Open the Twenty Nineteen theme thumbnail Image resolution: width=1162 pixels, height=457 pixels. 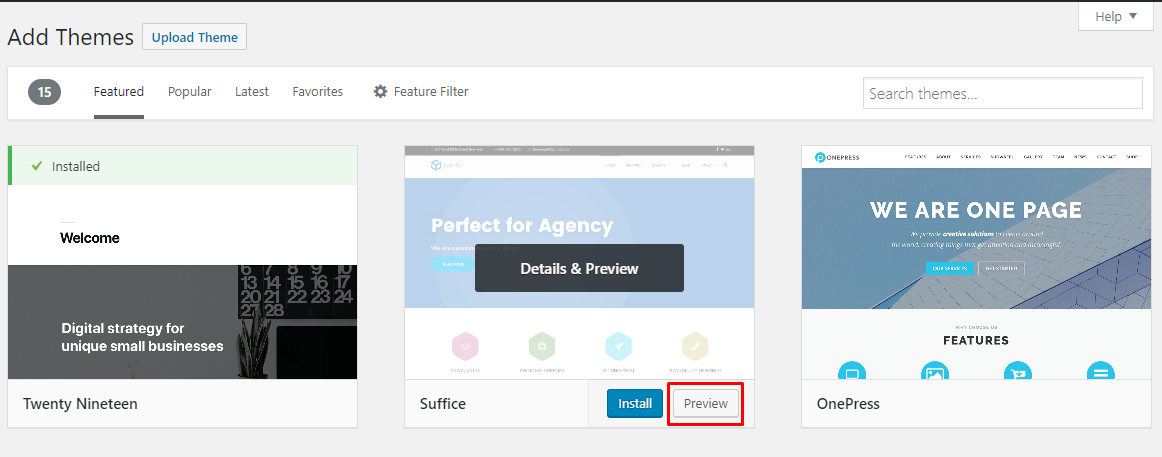(x=182, y=262)
